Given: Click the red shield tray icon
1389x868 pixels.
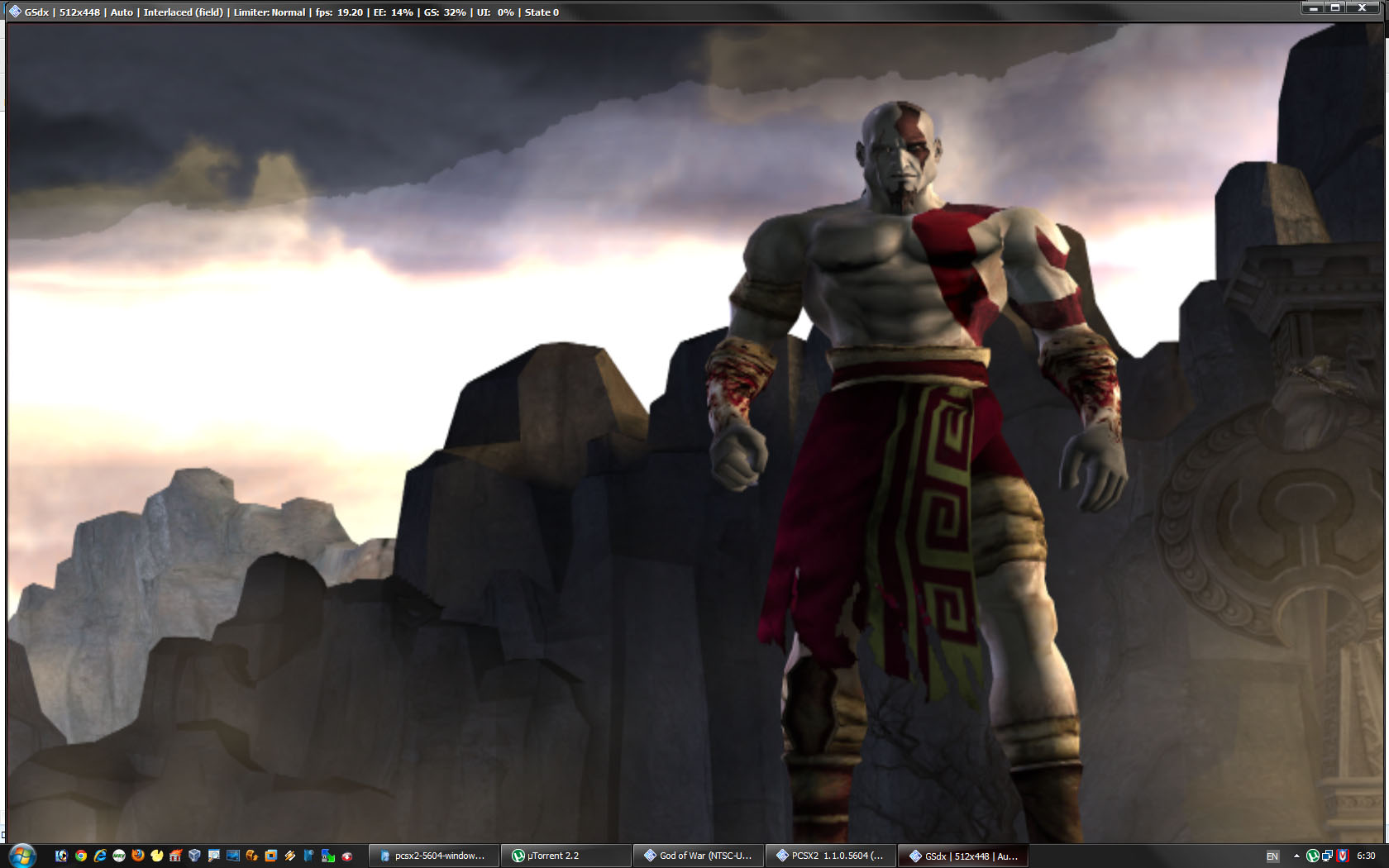Looking at the screenshot, I should pos(1343,856).
